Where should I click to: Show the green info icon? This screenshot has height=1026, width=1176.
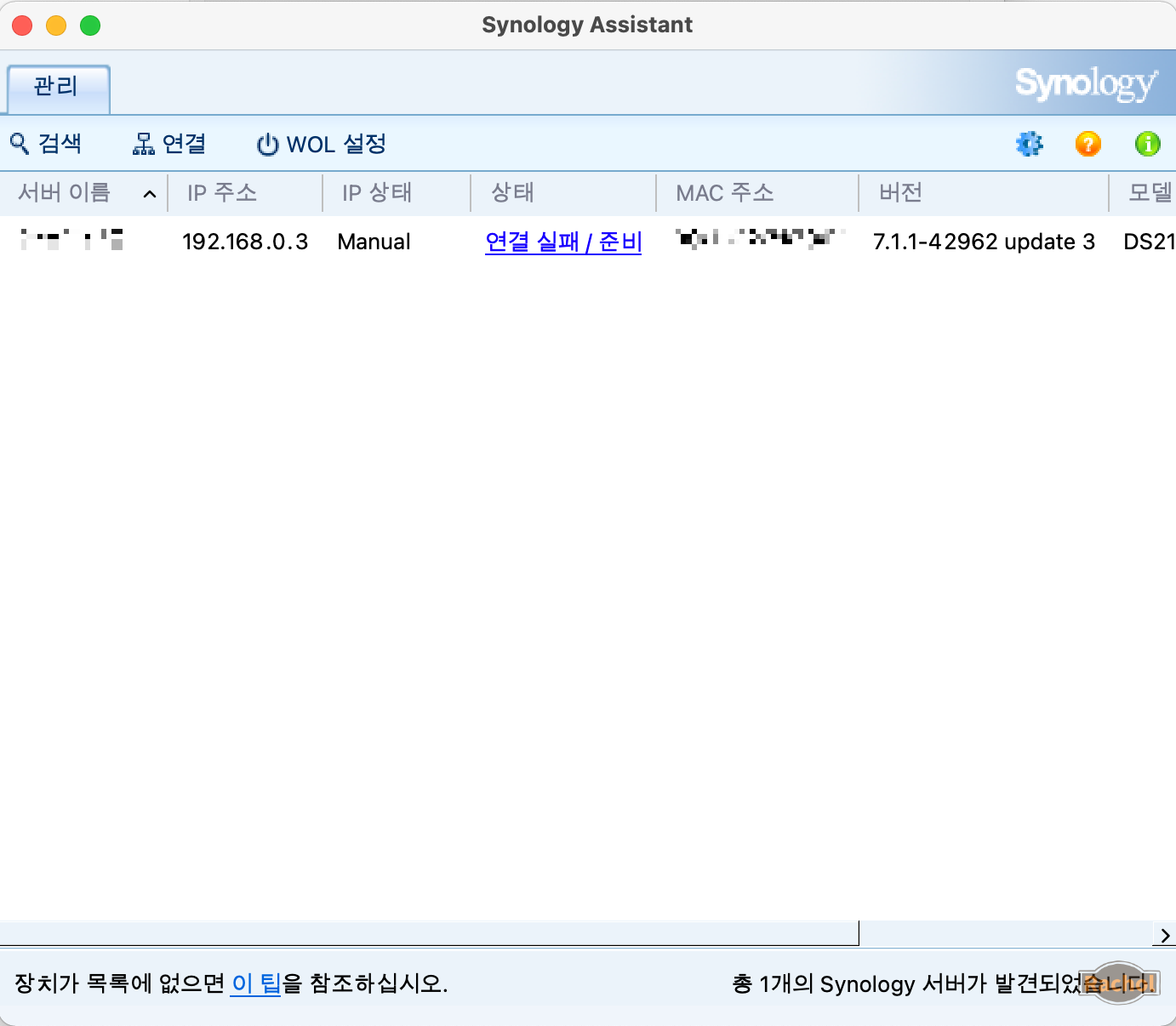coord(1148,144)
